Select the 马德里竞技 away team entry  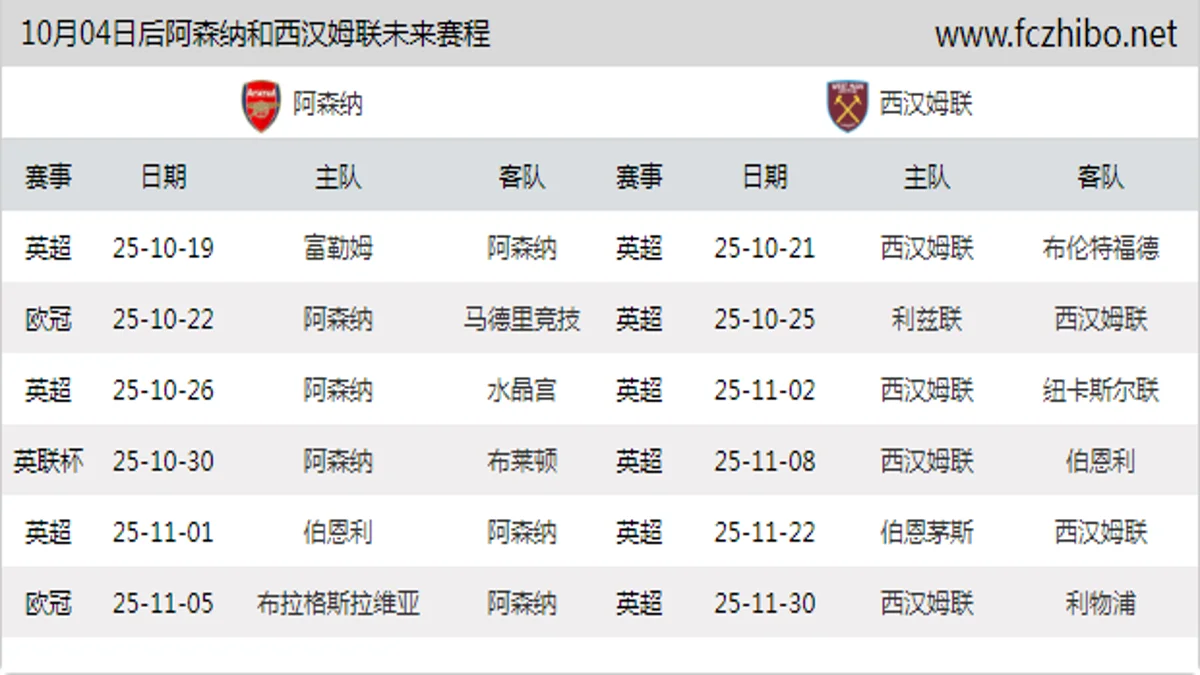[x=521, y=319]
